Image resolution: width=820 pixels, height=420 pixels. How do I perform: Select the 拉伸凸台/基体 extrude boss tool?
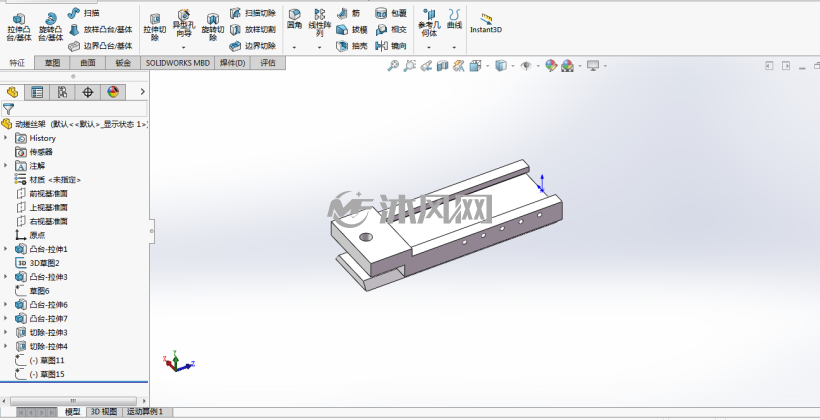point(19,28)
